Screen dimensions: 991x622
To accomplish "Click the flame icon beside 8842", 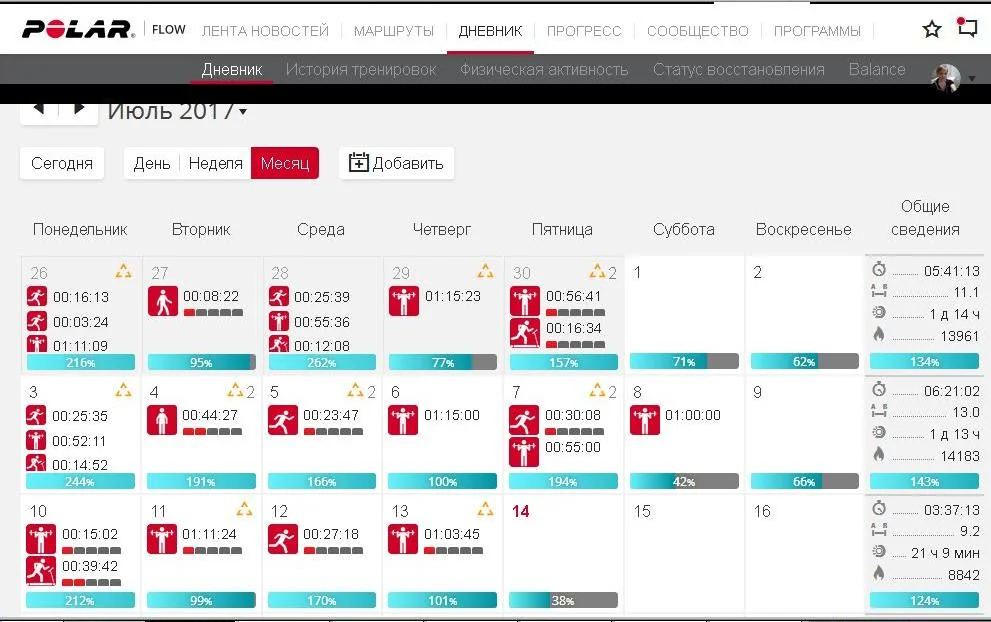I will (x=879, y=573).
